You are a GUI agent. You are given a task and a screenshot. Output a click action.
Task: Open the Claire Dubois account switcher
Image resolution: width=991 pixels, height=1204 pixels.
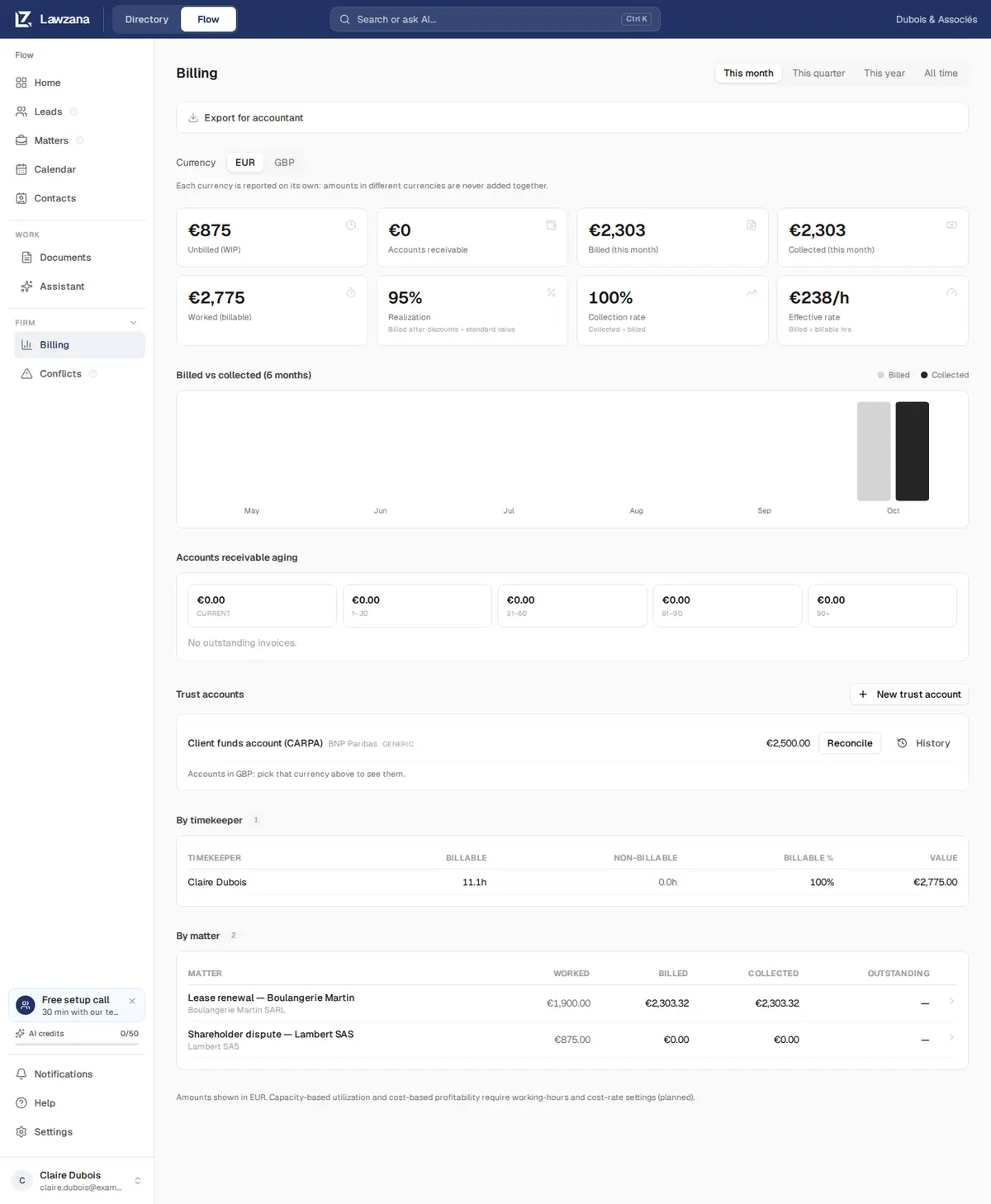[77, 1181]
